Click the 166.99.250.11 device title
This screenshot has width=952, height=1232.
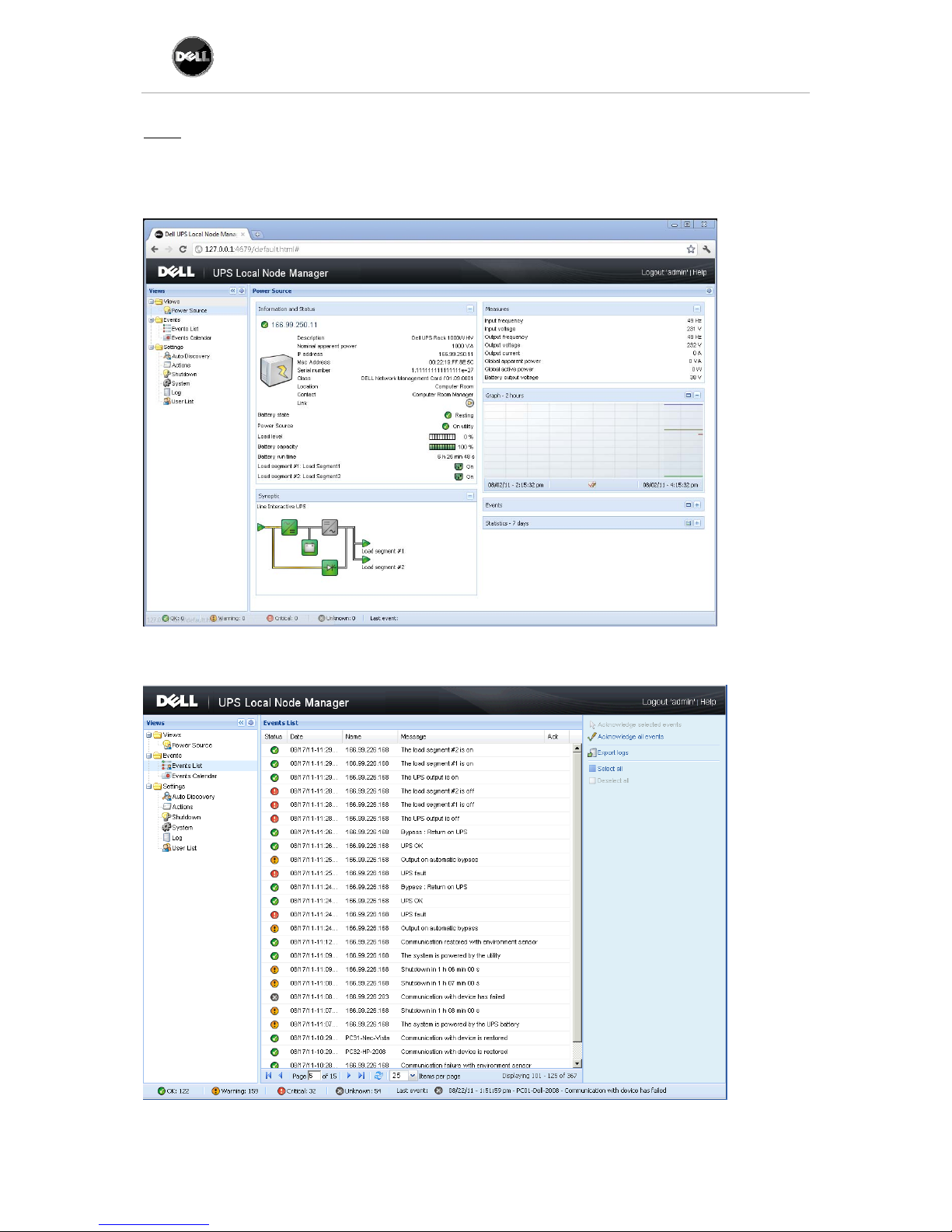[x=295, y=325]
